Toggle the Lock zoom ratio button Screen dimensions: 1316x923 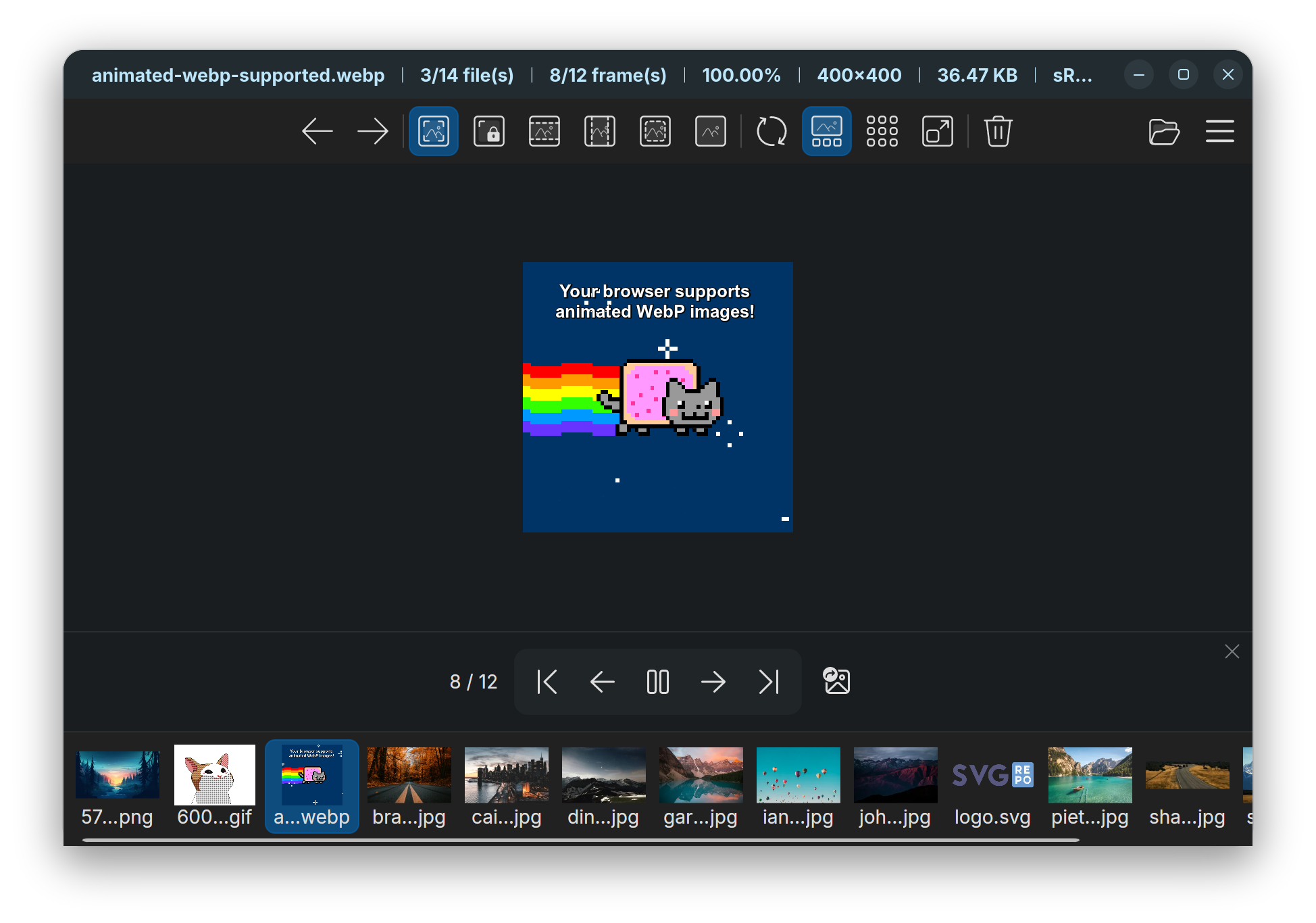489,131
